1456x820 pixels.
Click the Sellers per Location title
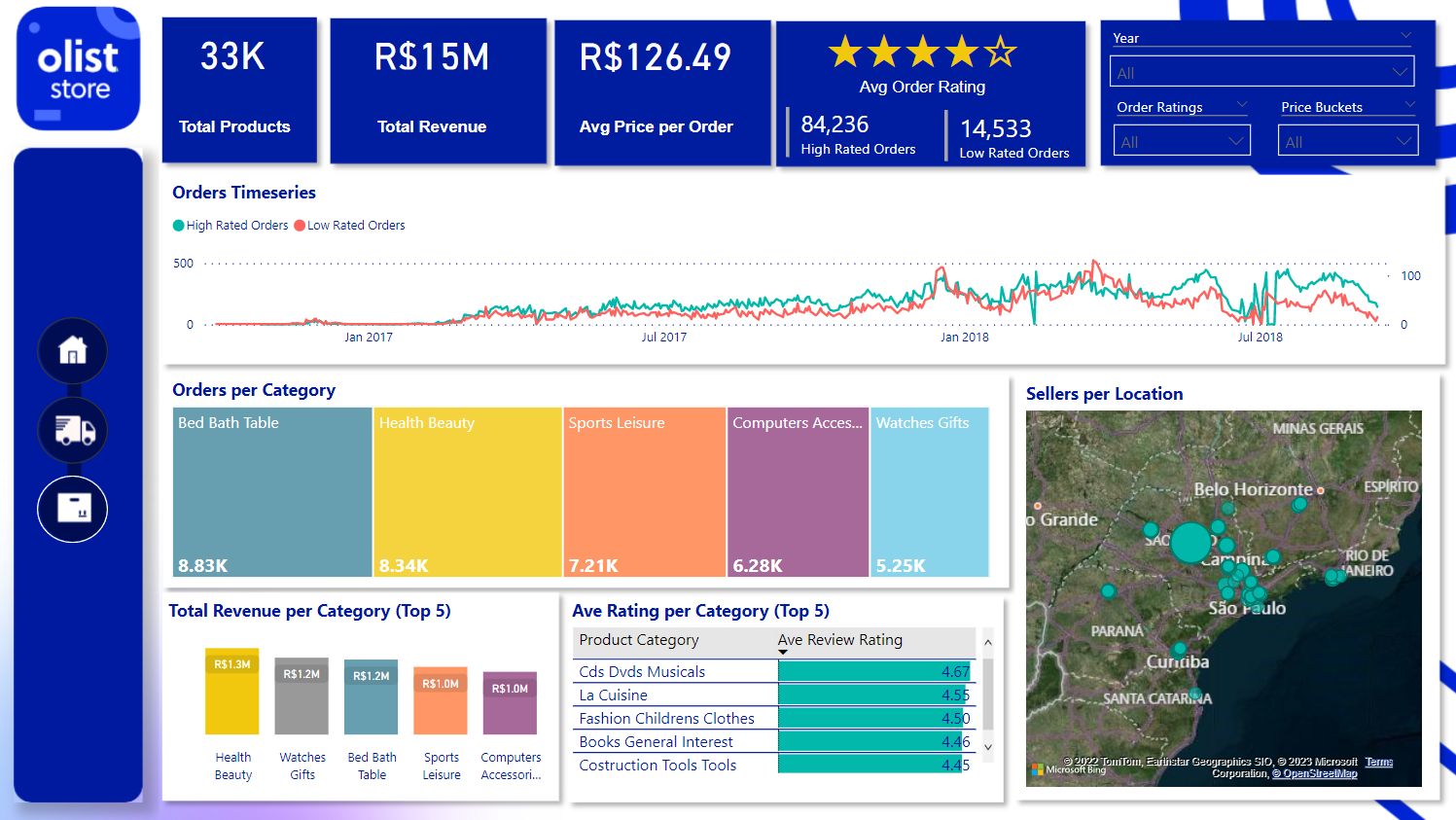1105,394
